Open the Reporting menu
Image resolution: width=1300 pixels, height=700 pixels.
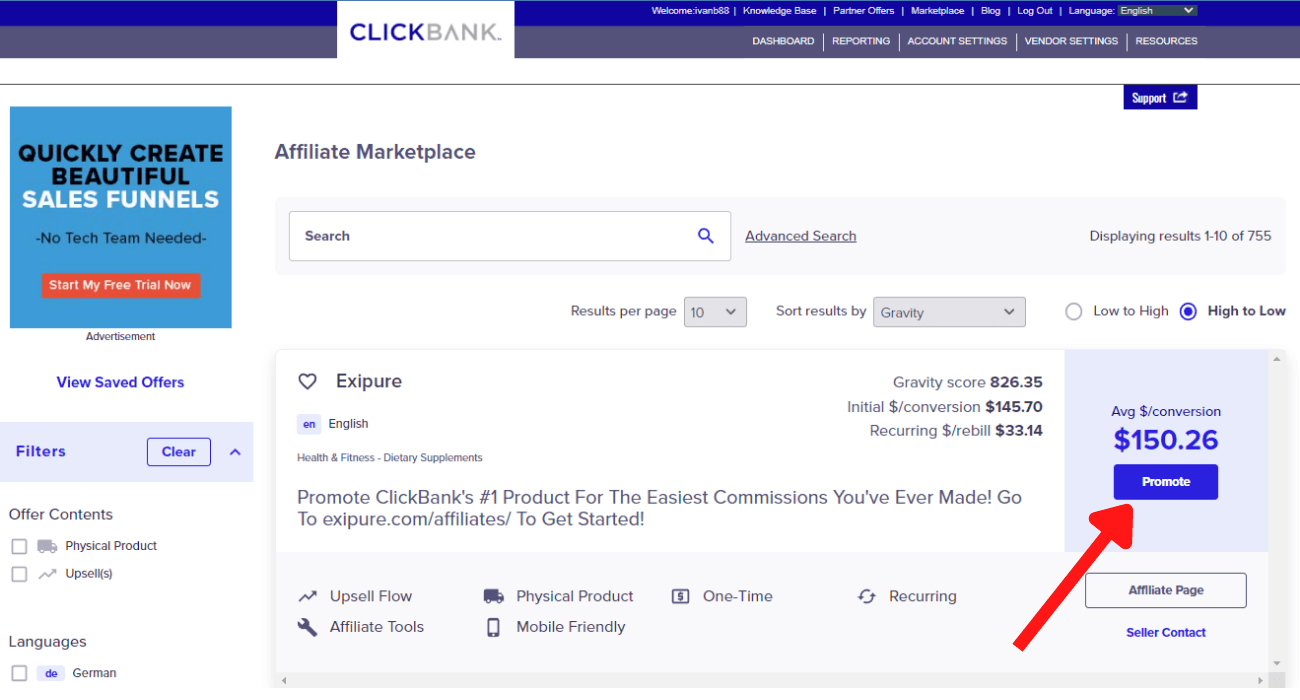(861, 41)
